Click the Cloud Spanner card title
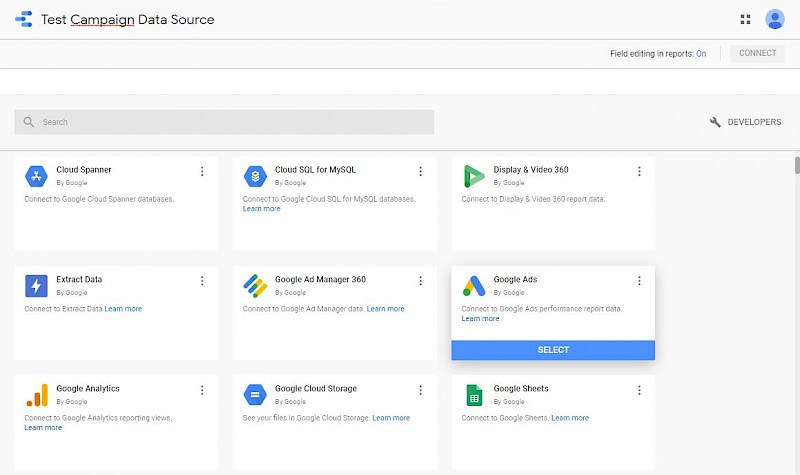The image size is (800, 475). (84, 169)
